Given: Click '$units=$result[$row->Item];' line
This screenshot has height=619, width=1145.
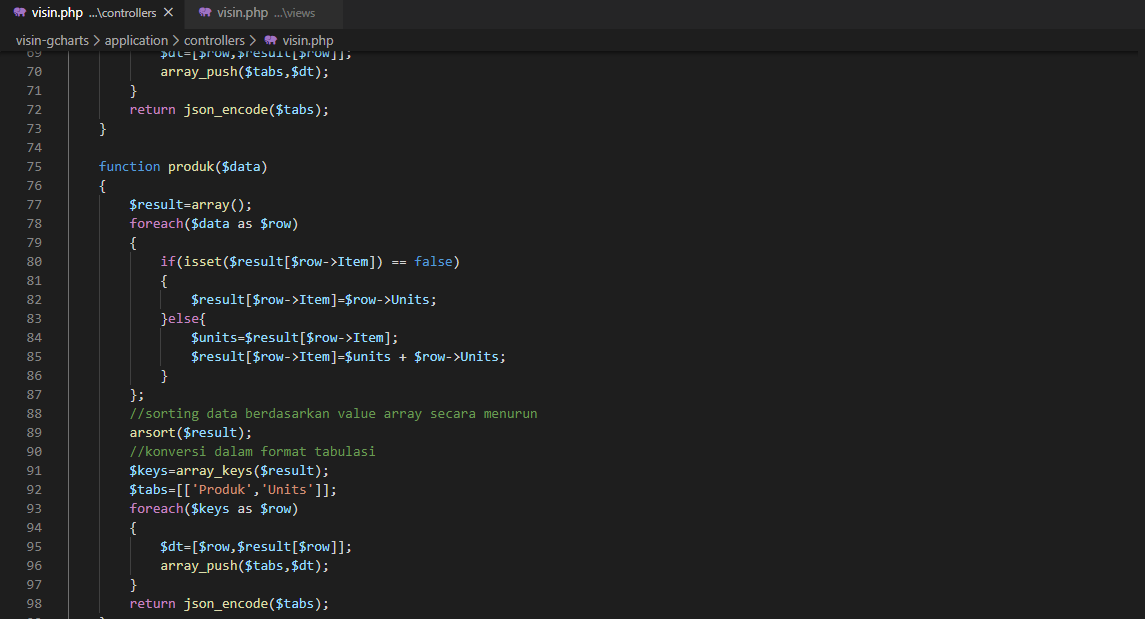Looking at the screenshot, I should (x=295, y=337).
